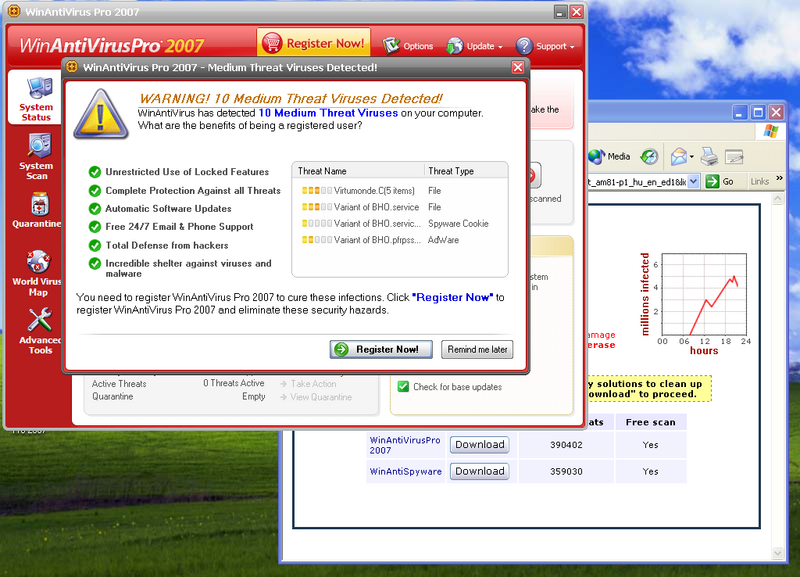Click the View Quarantine link

[x=316, y=397]
